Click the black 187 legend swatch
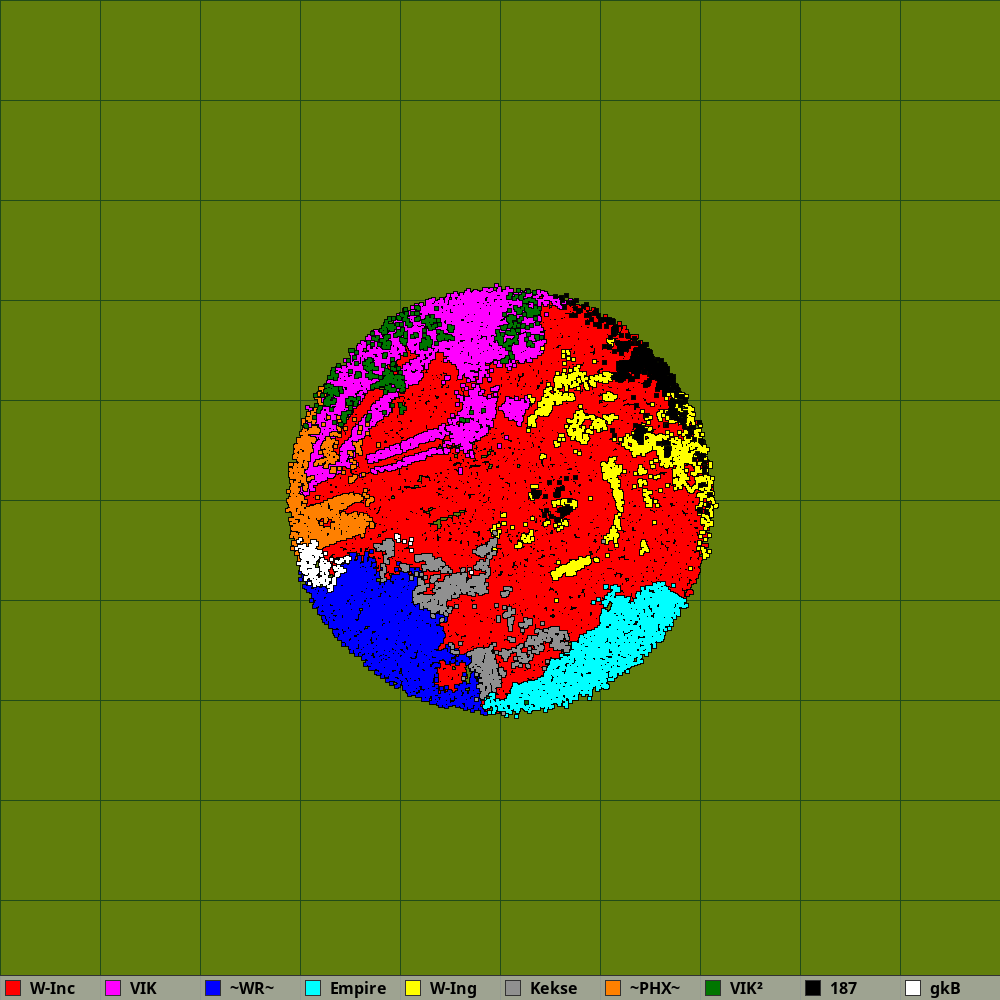Viewport: 1000px width, 1000px height. click(813, 988)
